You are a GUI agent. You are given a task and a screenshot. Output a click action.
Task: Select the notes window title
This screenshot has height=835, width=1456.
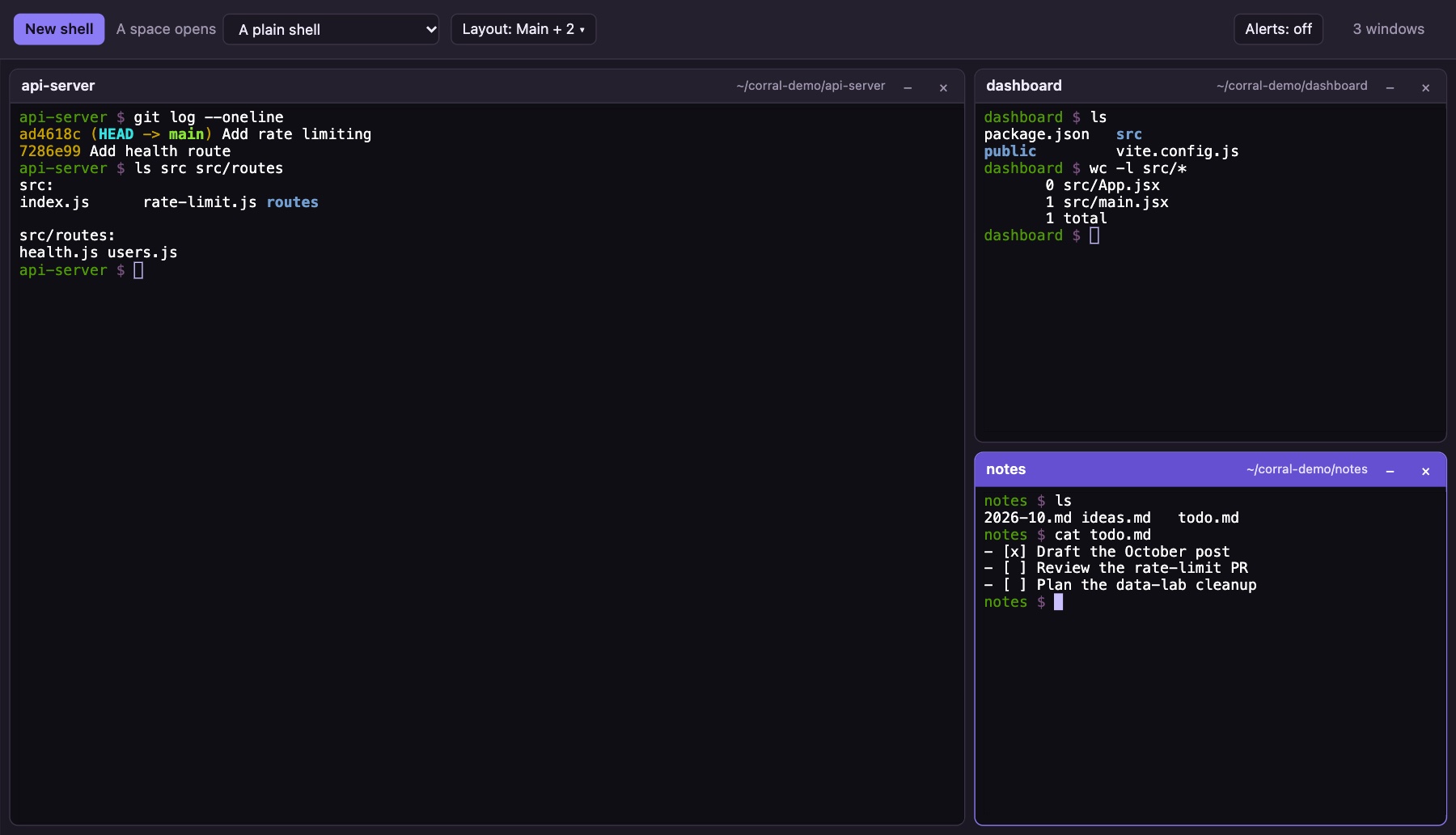pos(1005,469)
